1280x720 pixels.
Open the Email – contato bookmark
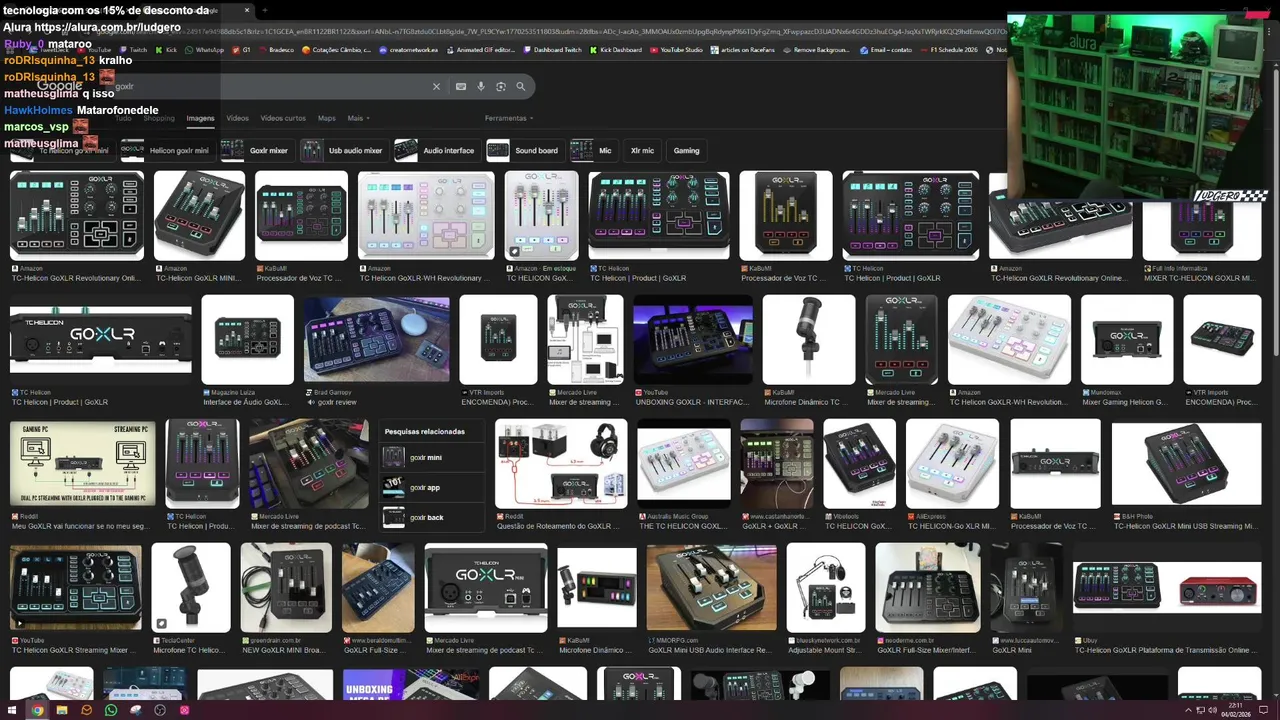click(886, 50)
